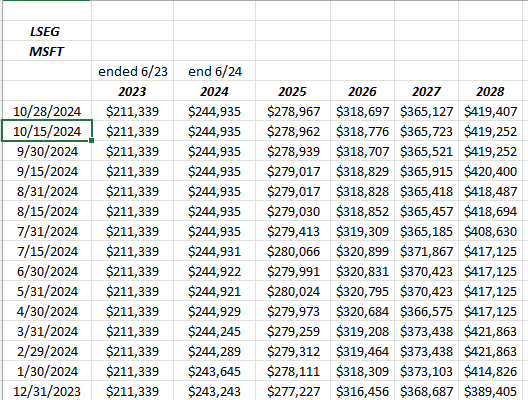
Task: Select the $319,309 cell for 7/31/2024
Action: [x=362, y=231]
